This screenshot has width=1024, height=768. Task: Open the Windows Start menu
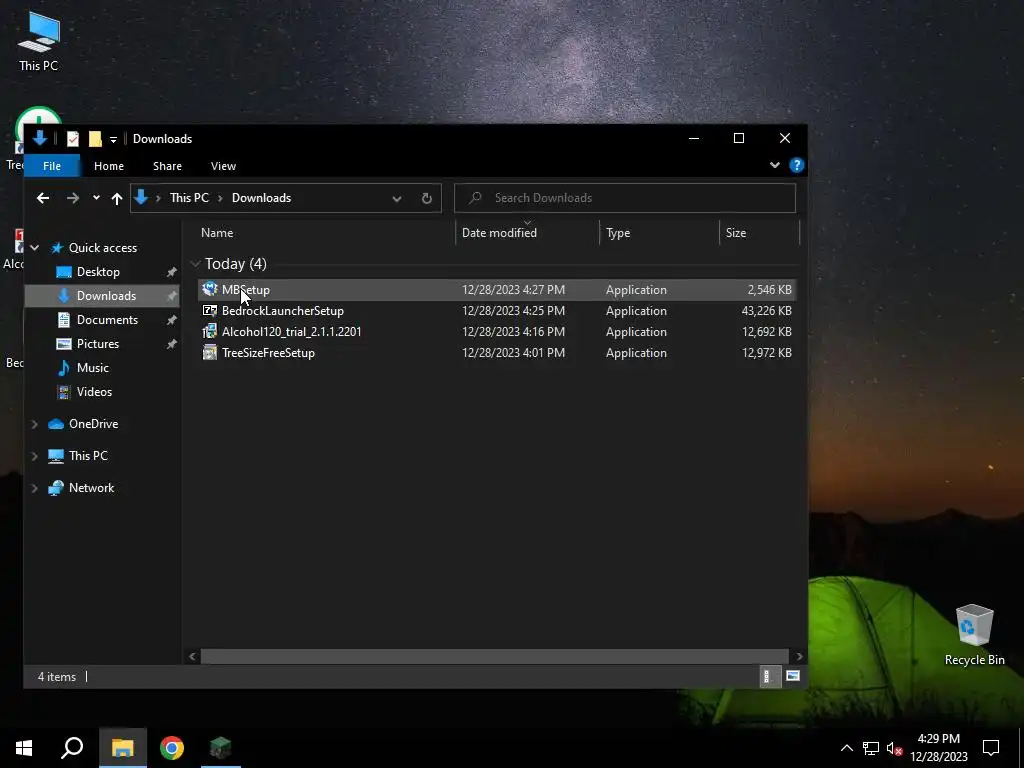pyautogui.click(x=24, y=748)
